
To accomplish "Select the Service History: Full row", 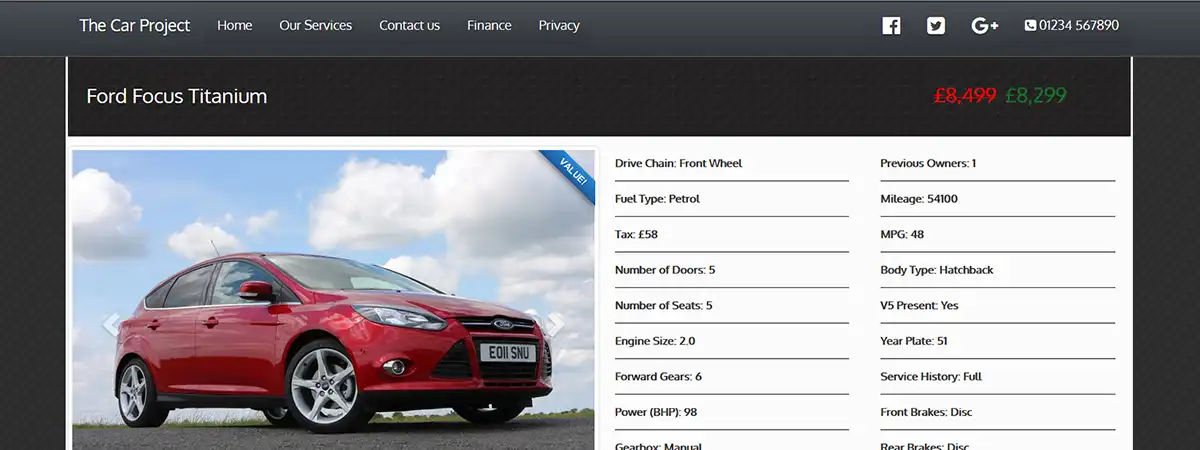I will pos(997,377).
